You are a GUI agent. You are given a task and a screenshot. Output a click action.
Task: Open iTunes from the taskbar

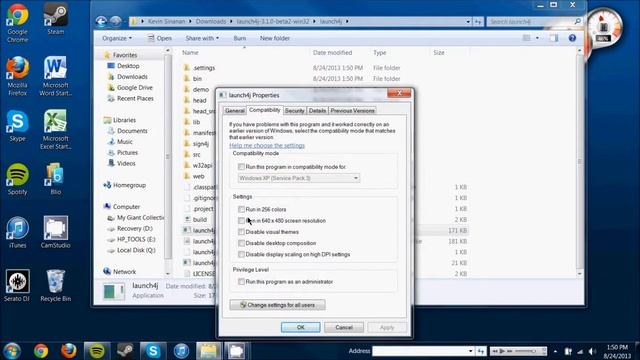pyautogui.click(x=181, y=351)
